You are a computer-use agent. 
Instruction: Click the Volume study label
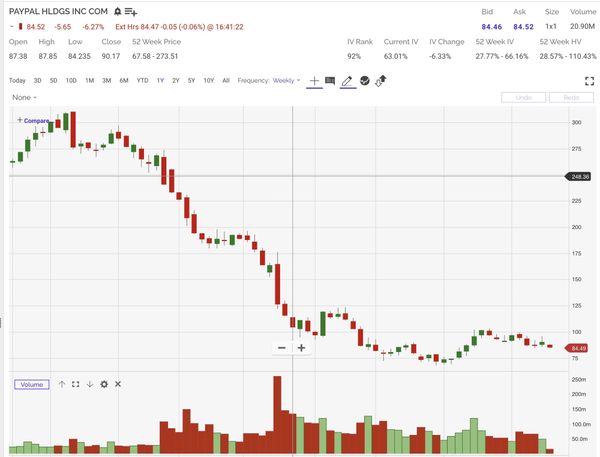point(31,384)
